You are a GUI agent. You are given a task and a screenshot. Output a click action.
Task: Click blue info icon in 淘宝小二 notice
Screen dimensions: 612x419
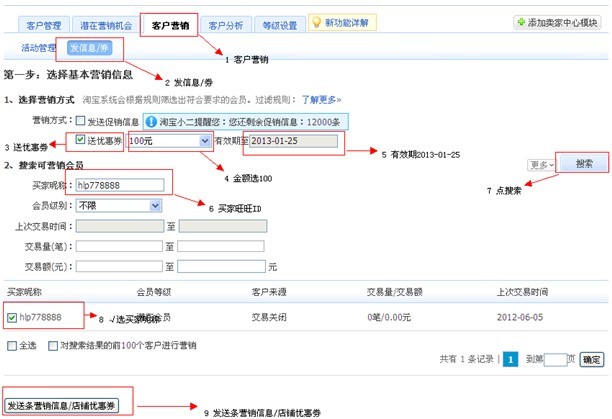click(151, 122)
